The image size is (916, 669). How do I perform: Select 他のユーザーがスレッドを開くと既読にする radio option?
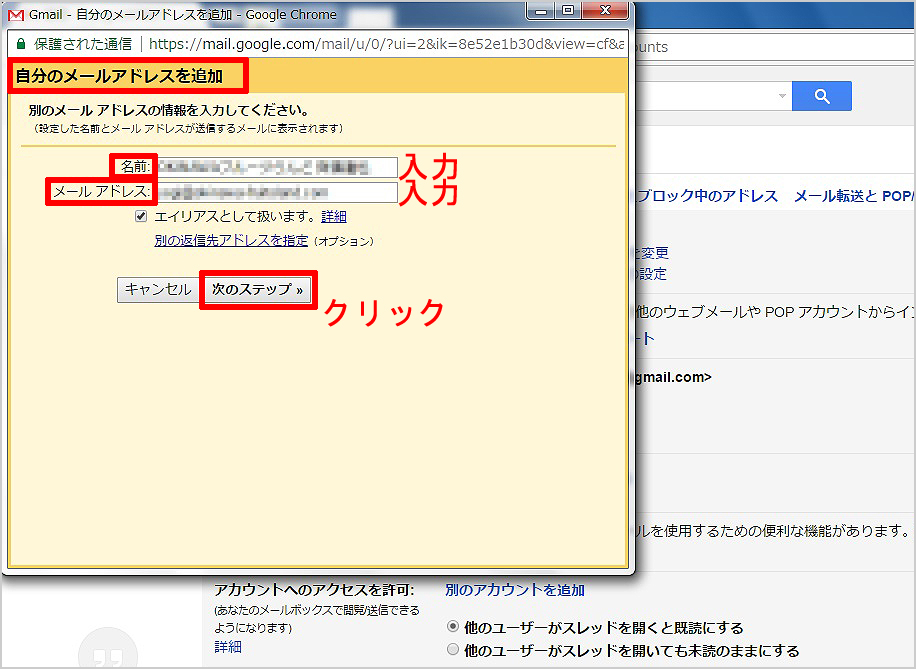click(x=453, y=627)
